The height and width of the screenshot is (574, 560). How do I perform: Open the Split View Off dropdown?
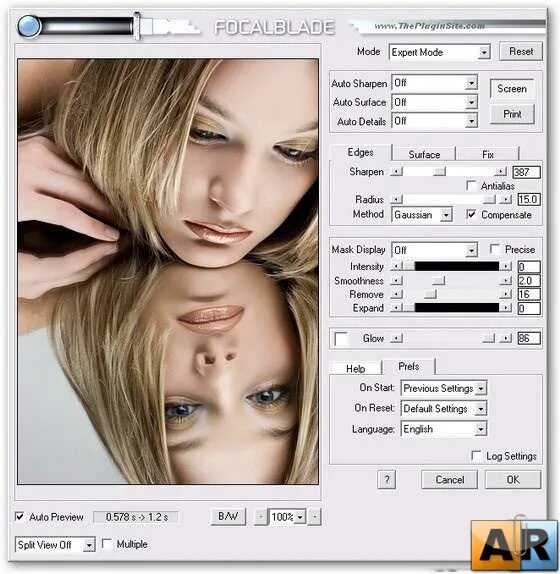tap(55, 545)
